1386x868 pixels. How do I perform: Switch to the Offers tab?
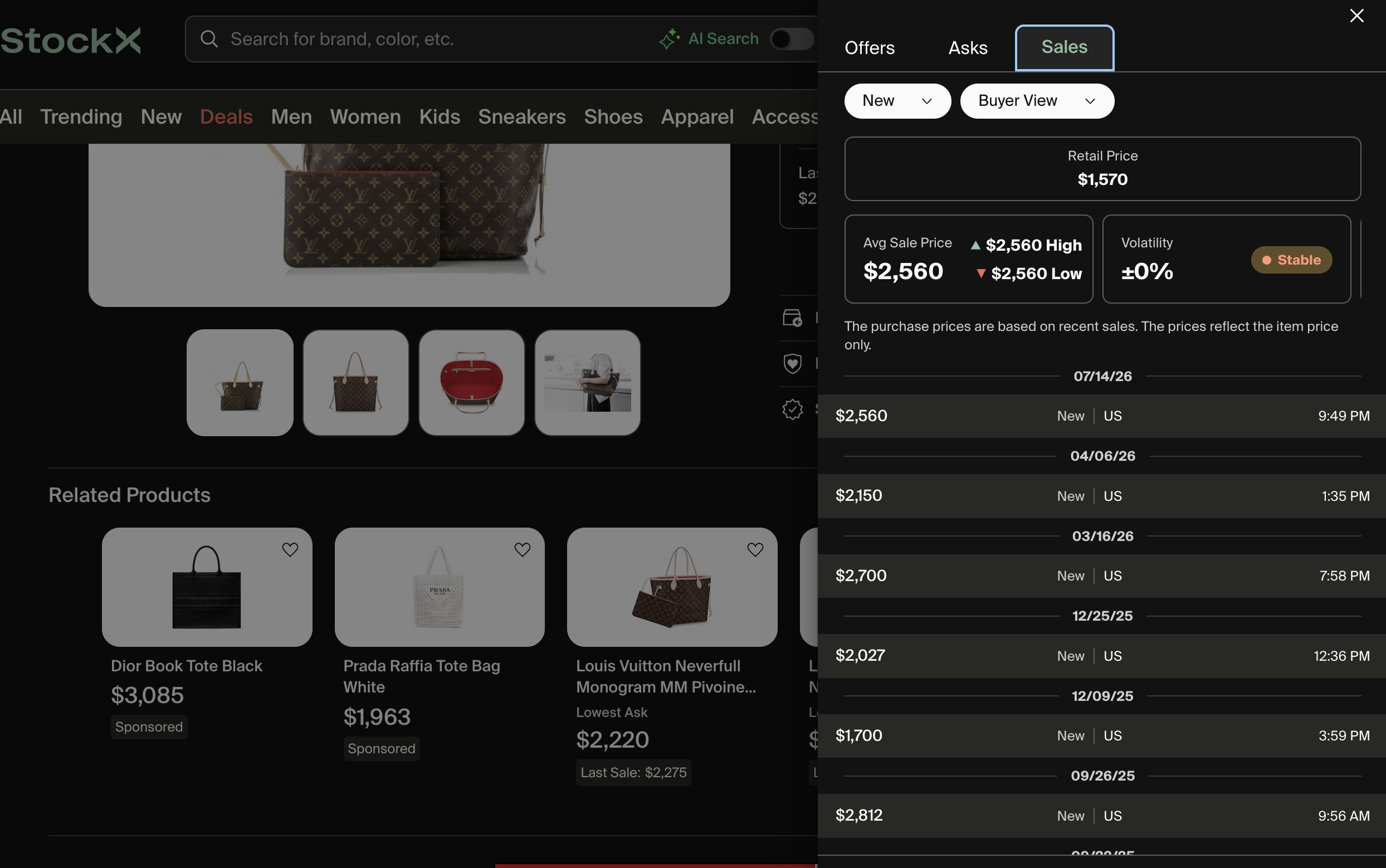click(x=870, y=48)
